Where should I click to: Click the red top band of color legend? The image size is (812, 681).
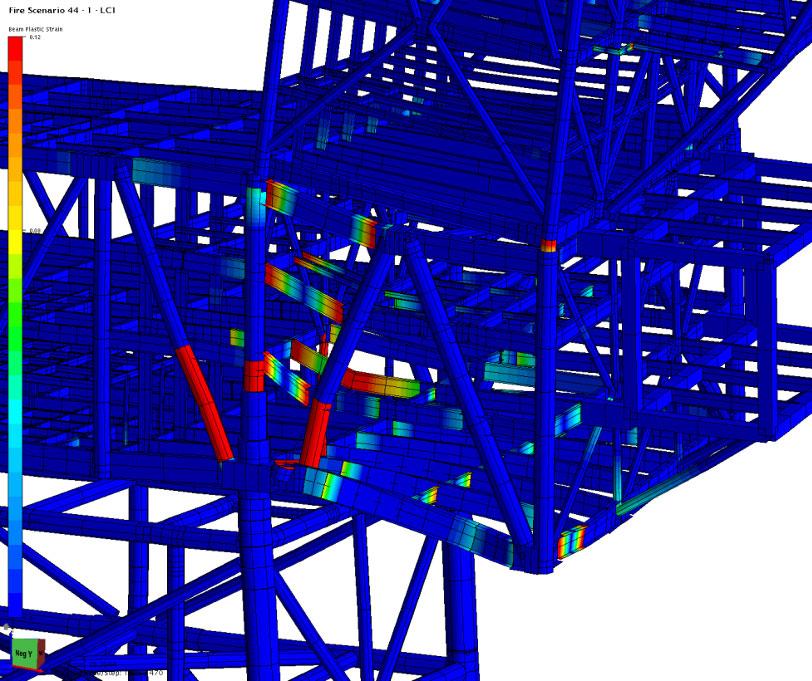(x=15, y=54)
